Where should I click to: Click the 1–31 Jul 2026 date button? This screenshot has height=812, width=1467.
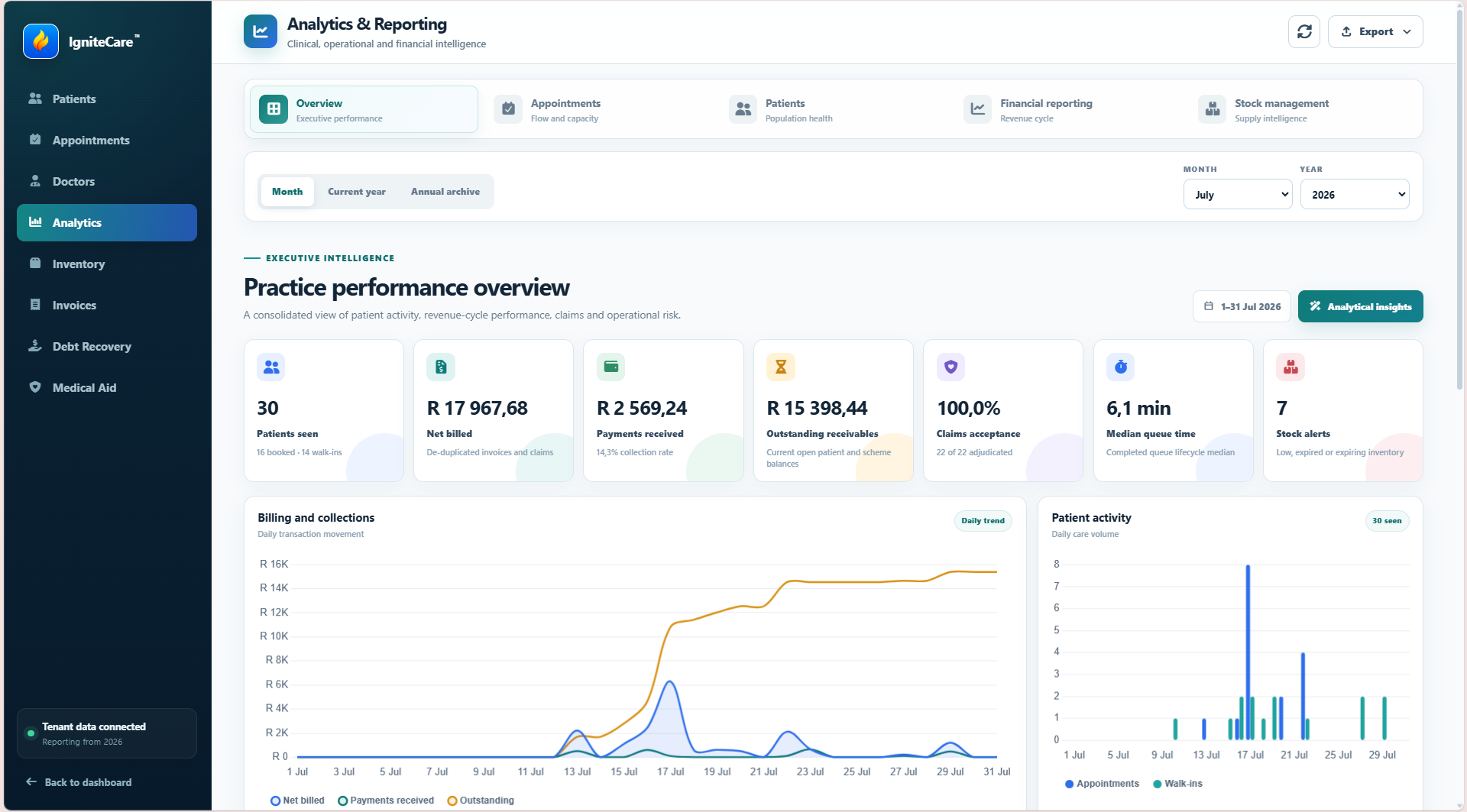[1242, 306]
